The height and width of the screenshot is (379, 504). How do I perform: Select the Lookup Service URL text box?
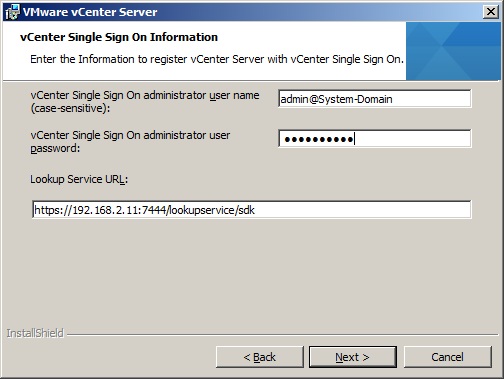(252, 210)
